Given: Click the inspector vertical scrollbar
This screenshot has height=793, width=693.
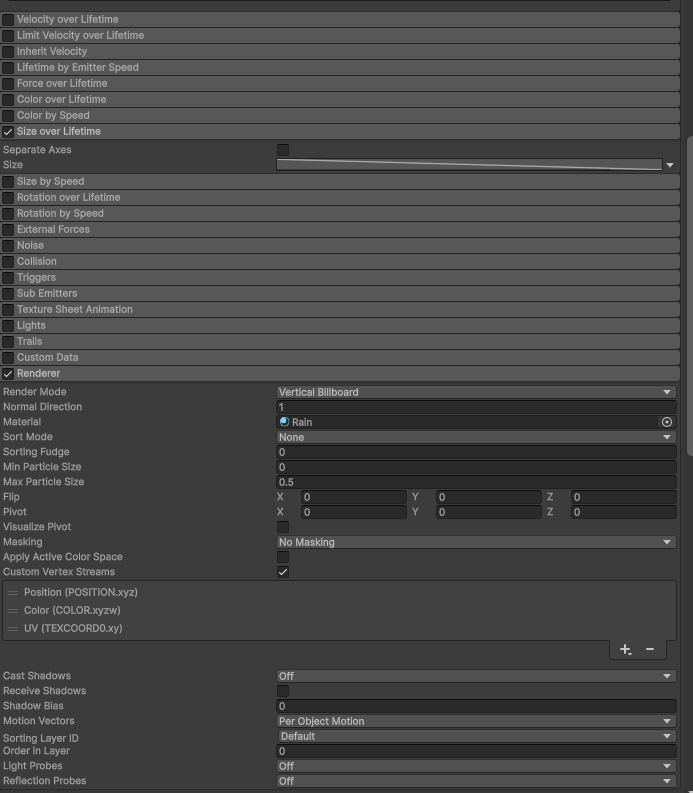Looking at the screenshot, I should 689,296.
